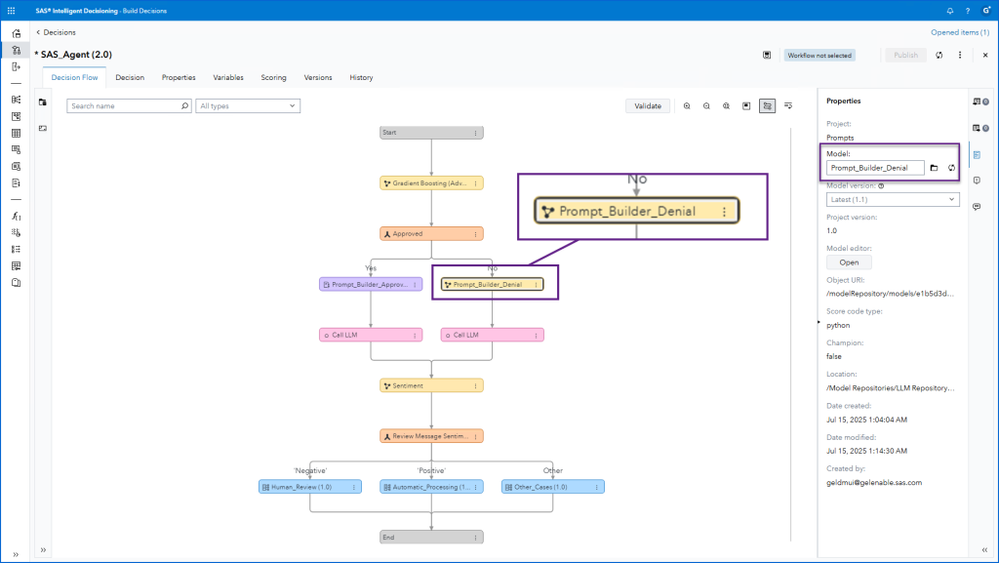
Task: Open the user profile avatar
Action: click(986, 10)
